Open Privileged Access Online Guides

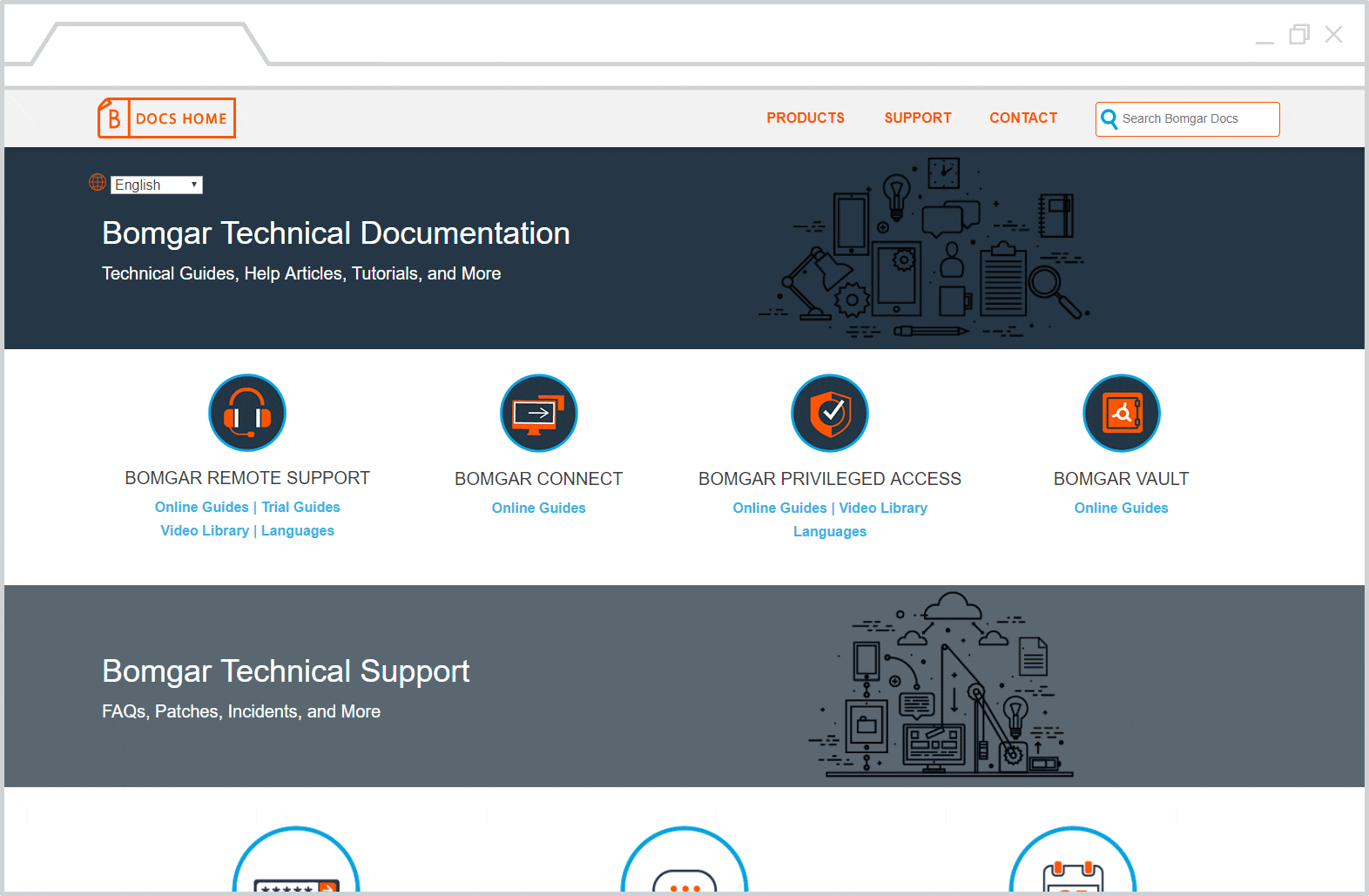coord(780,508)
